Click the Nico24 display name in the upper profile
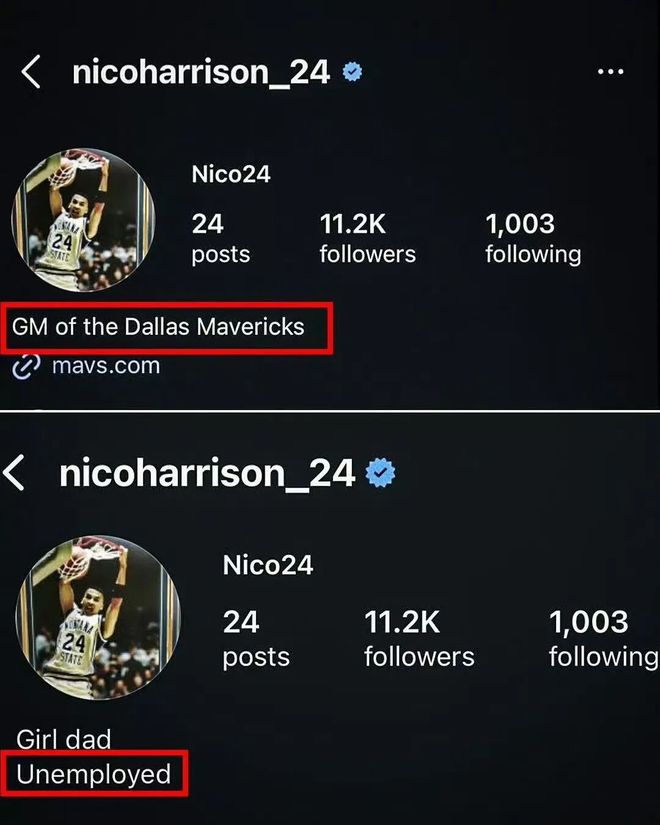The image size is (660, 825). point(231,174)
